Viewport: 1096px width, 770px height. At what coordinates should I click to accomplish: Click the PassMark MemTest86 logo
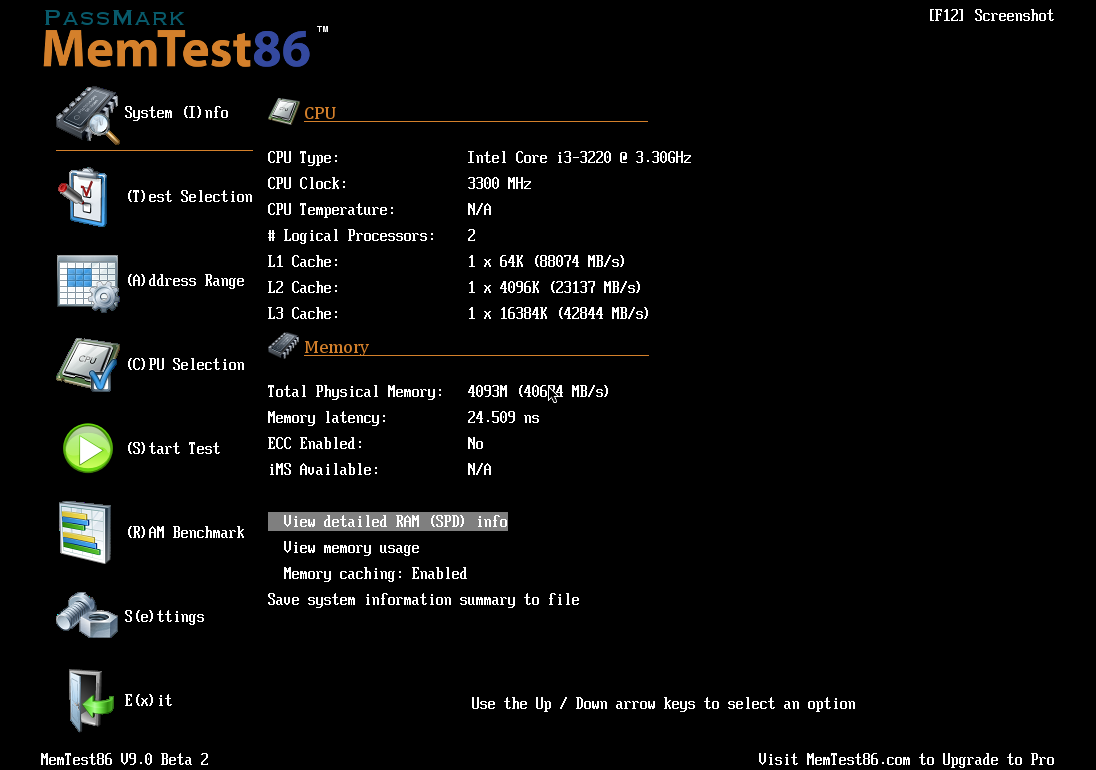(185, 39)
